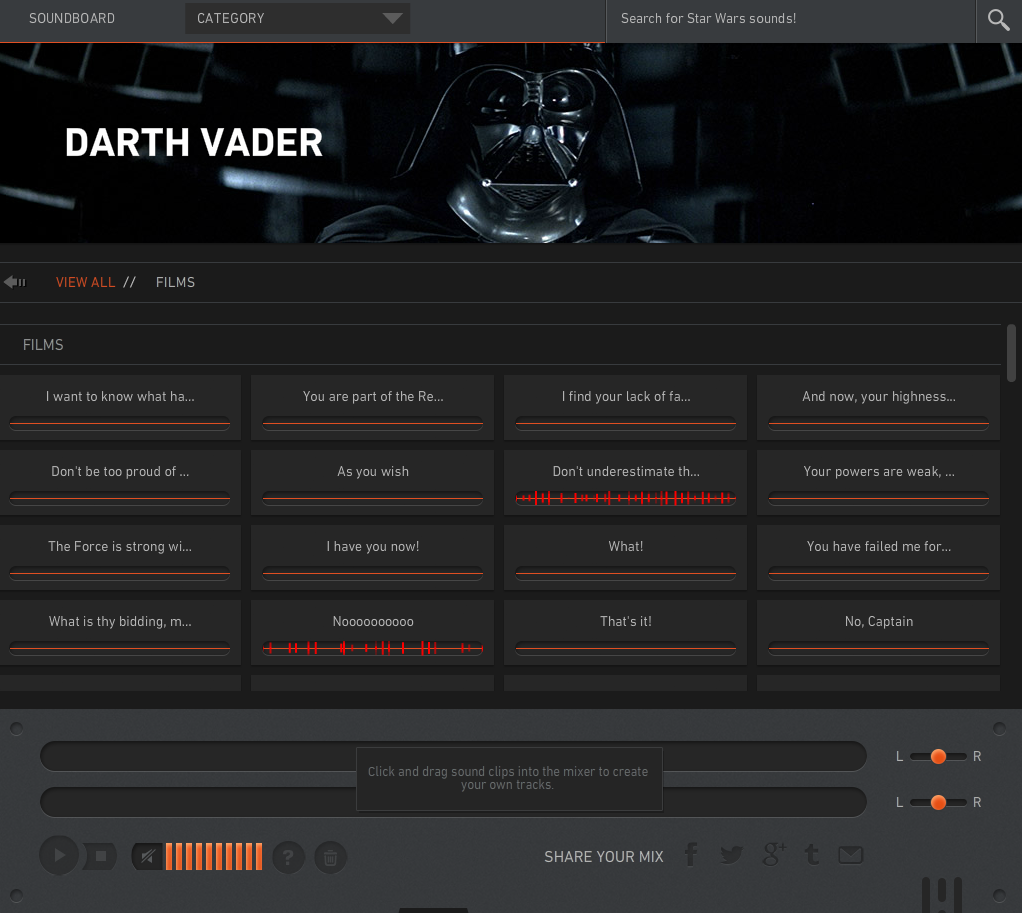This screenshot has width=1022, height=913.
Task: Play the "I want to know what ha..." clip
Action: point(121,407)
